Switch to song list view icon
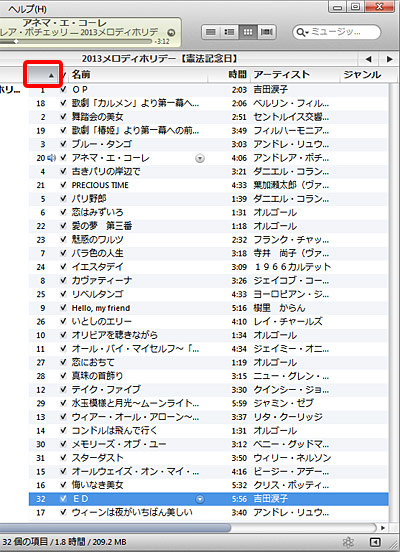 tap(211, 32)
